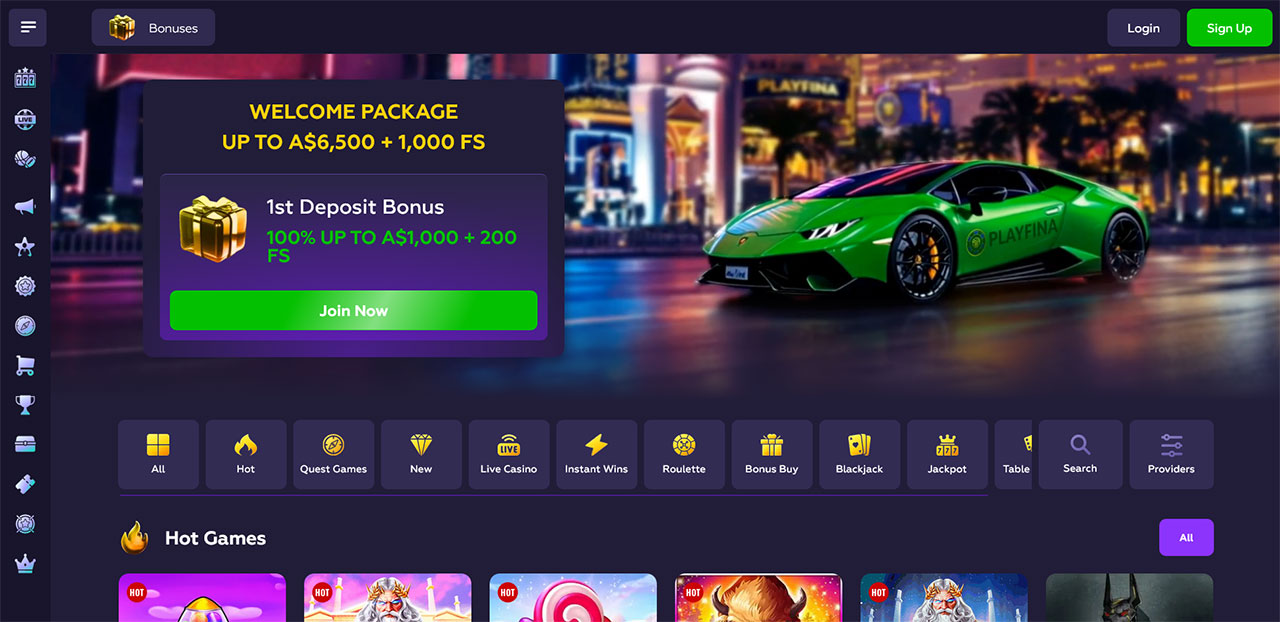1280x622 pixels.
Task: Select the sports balls sidebar icon
Action: [25, 159]
